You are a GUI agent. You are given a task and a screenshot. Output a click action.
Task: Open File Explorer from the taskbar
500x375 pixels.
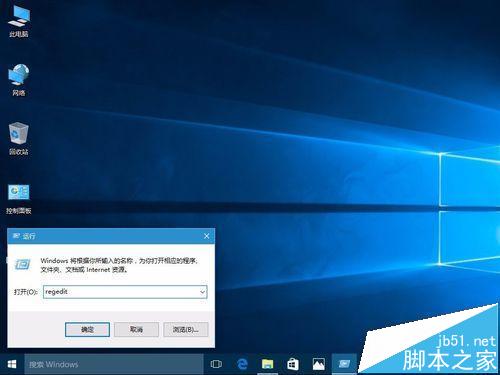[x=267, y=364]
